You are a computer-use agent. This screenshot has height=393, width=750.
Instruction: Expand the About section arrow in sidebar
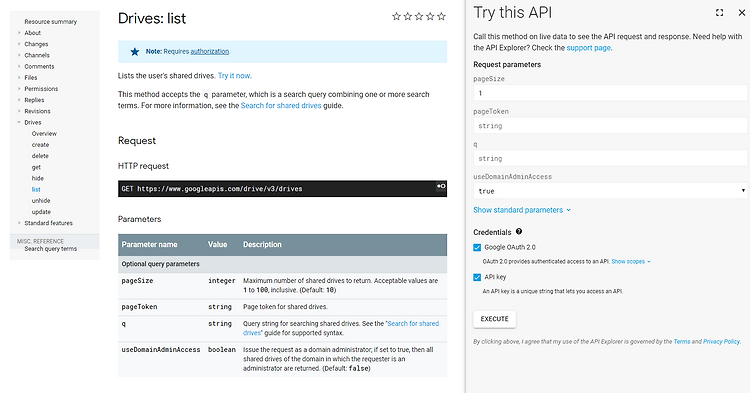pos(19,33)
